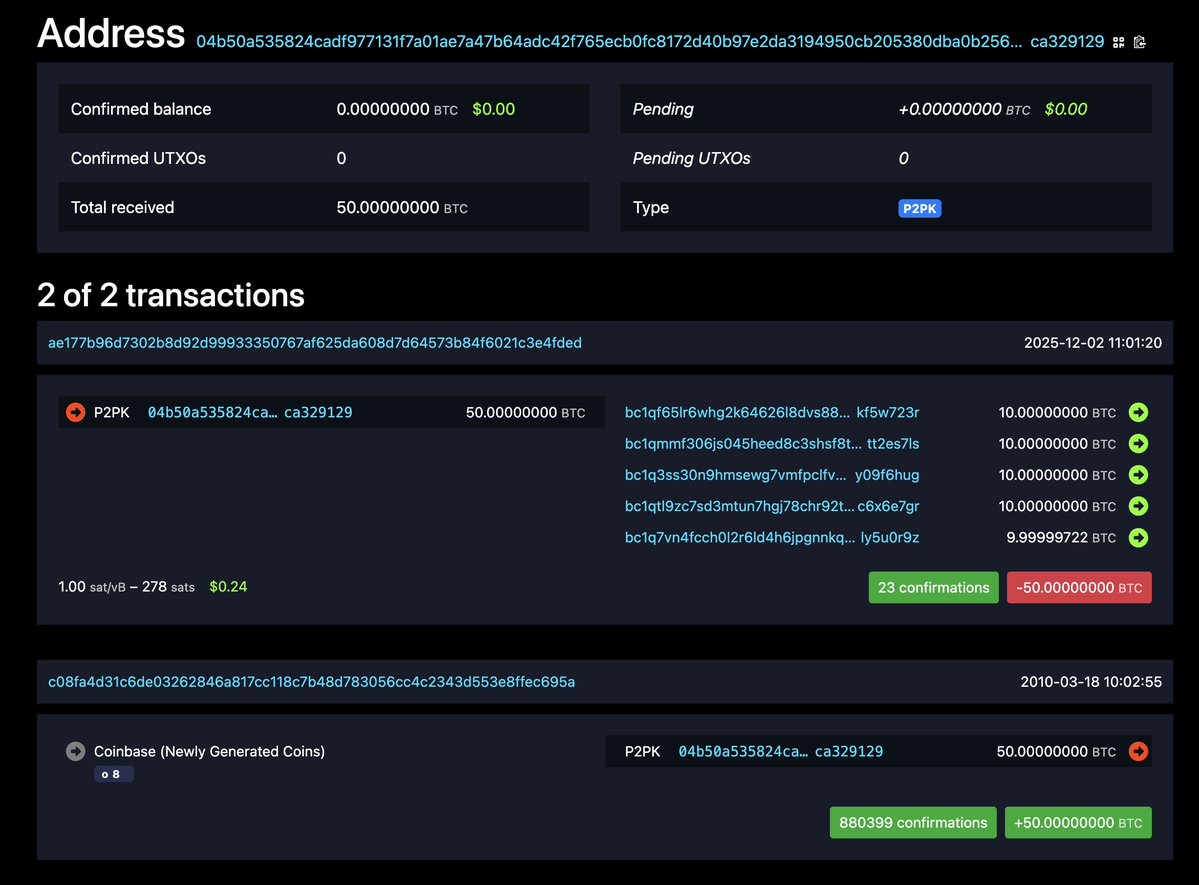1199x885 pixels.
Task: Click green spend arrow beside tt2es7ls output
Action: coord(1138,443)
